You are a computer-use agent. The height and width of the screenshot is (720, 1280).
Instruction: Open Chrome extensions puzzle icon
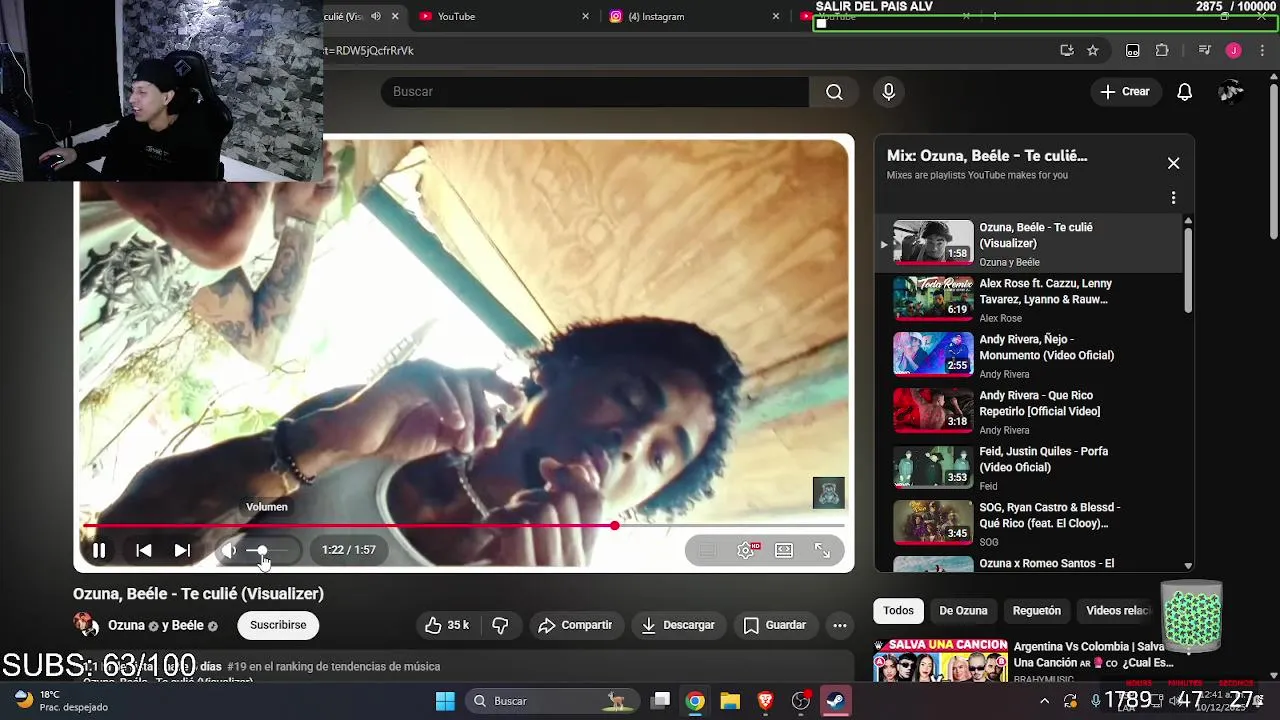tap(1162, 50)
